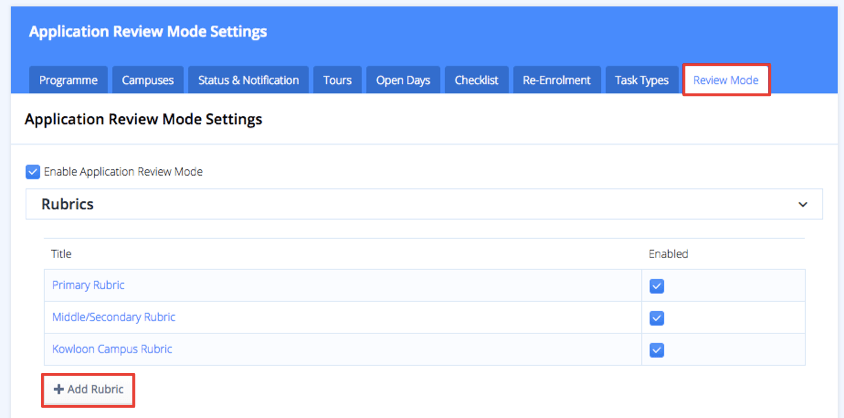
Task: Open the Status & Notification tab
Action: click(x=248, y=80)
